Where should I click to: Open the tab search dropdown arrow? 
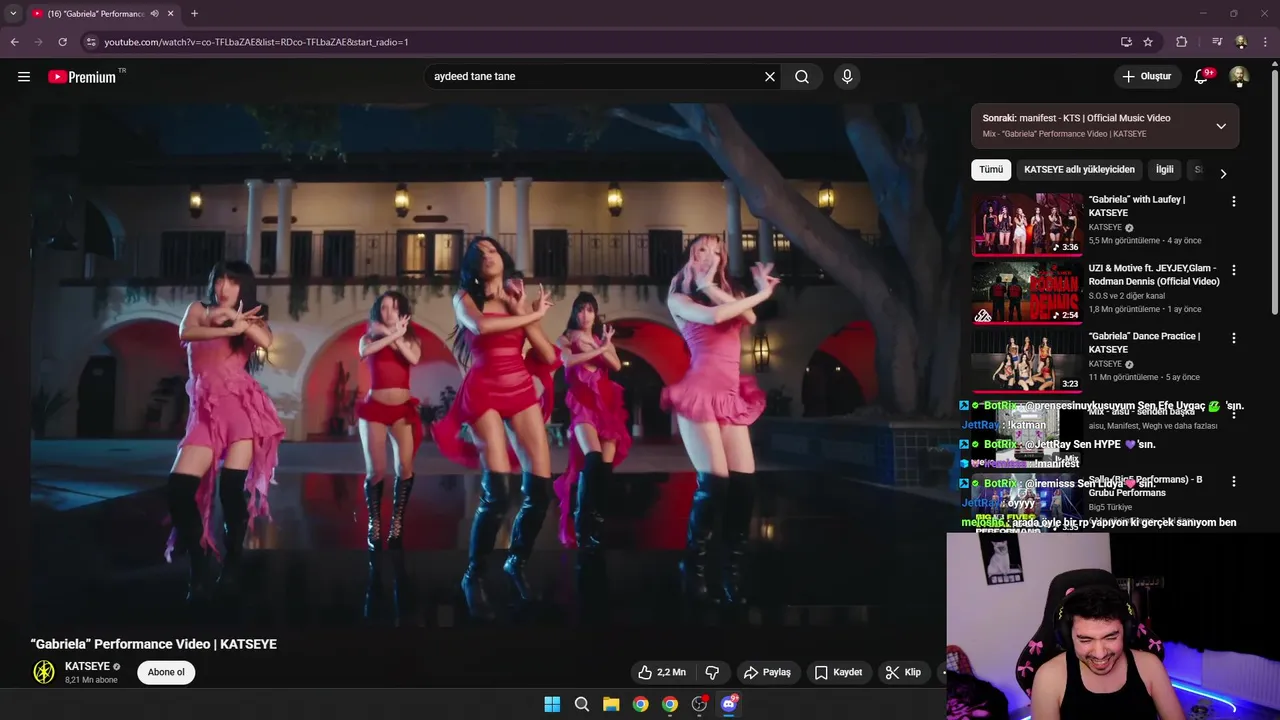click(x=13, y=14)
